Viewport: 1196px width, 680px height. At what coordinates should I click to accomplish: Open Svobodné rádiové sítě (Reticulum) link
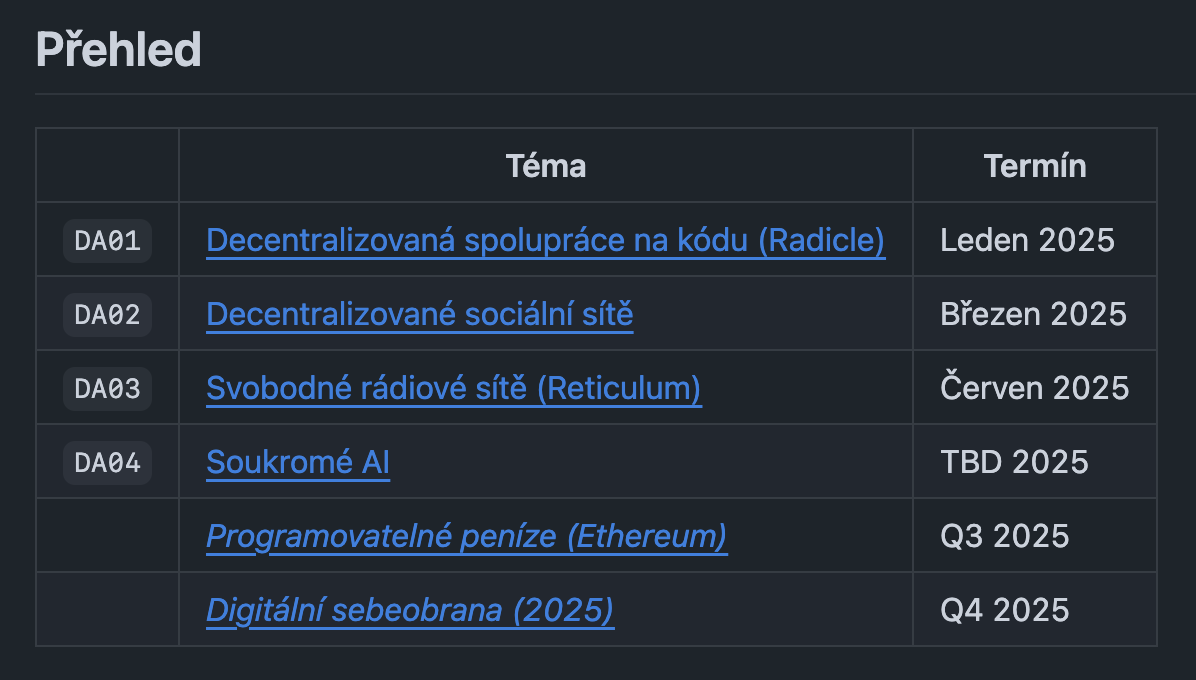coord(454,388)
